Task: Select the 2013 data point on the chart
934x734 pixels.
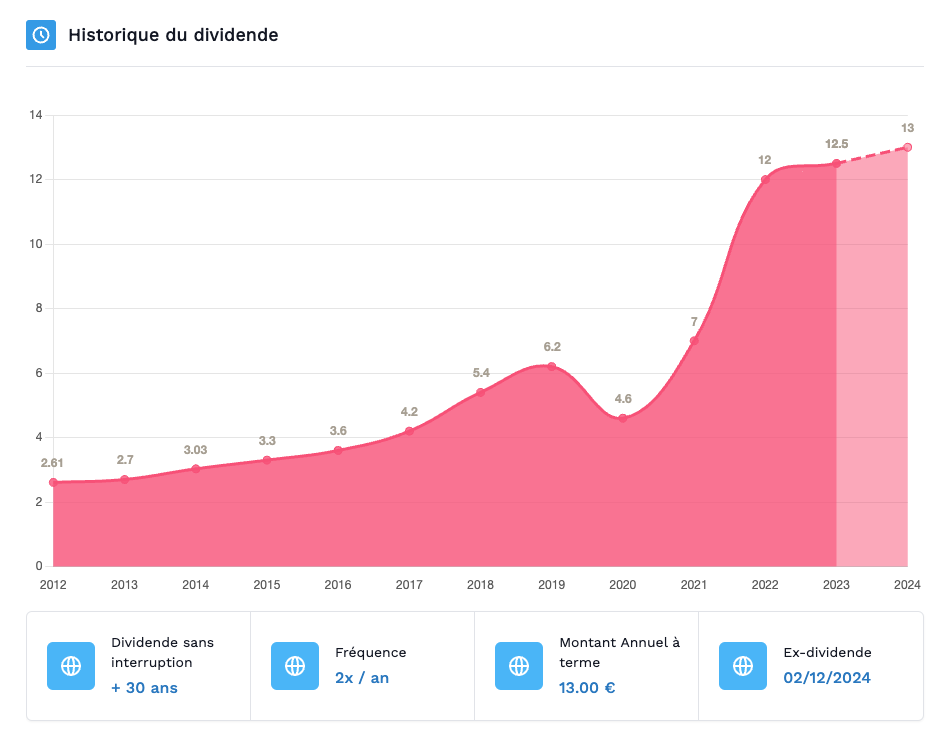Action: (124, 480)
